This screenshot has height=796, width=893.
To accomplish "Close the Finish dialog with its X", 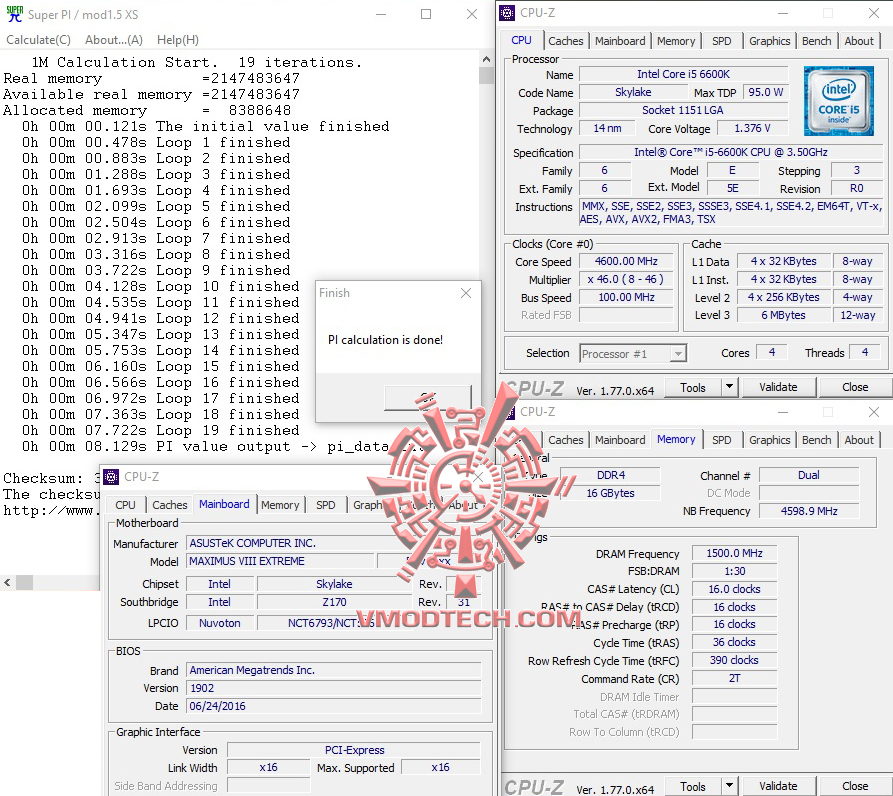I will (x=466, y=293).
